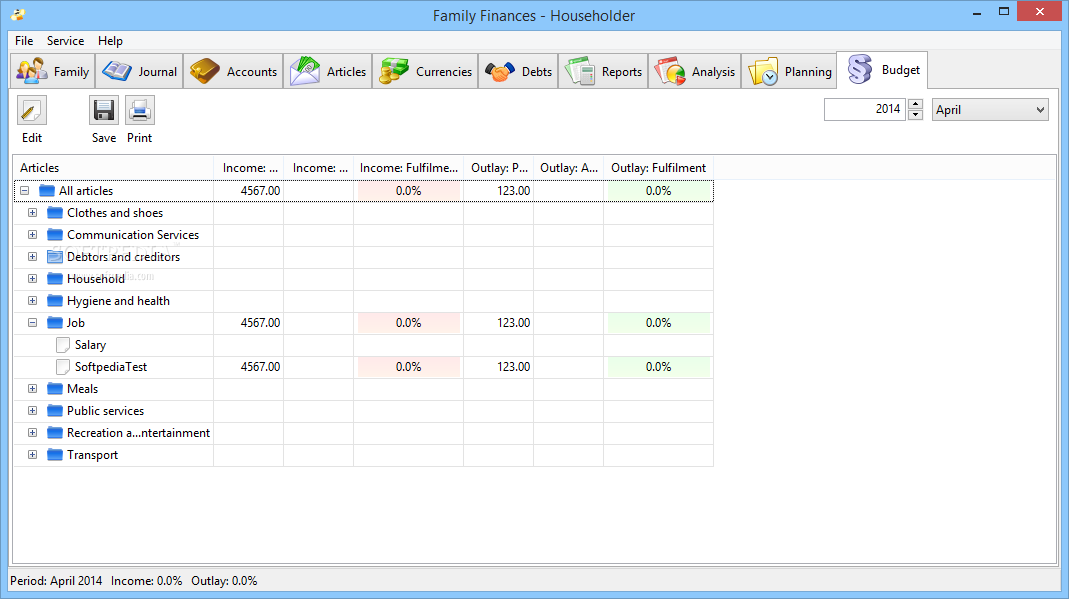Click the Outlay: Fulfilment column header

click(x=658, y=168)
